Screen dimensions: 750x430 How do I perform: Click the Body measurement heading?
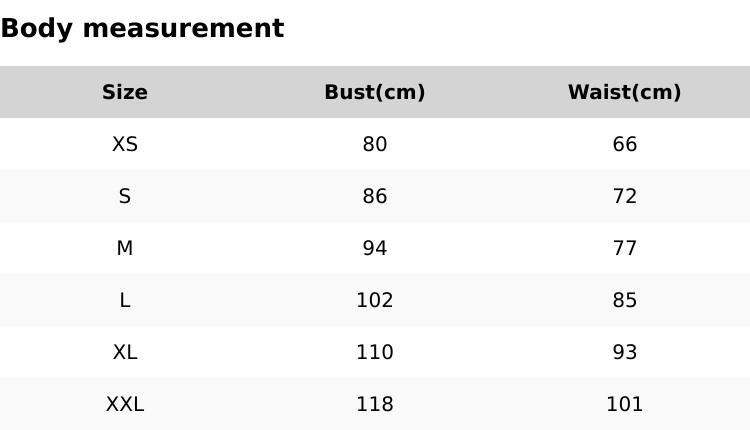[142, 29]
